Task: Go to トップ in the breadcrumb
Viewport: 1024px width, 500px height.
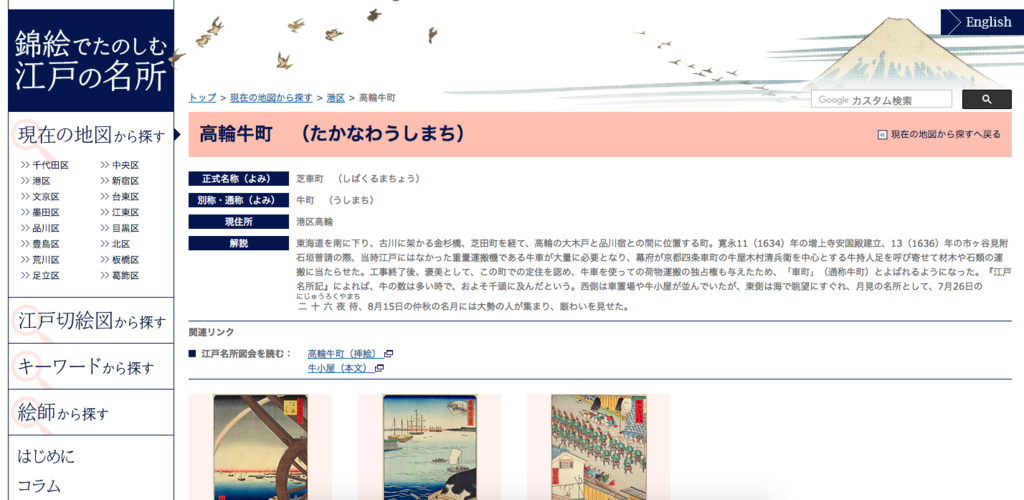Action: coord(202,98)
